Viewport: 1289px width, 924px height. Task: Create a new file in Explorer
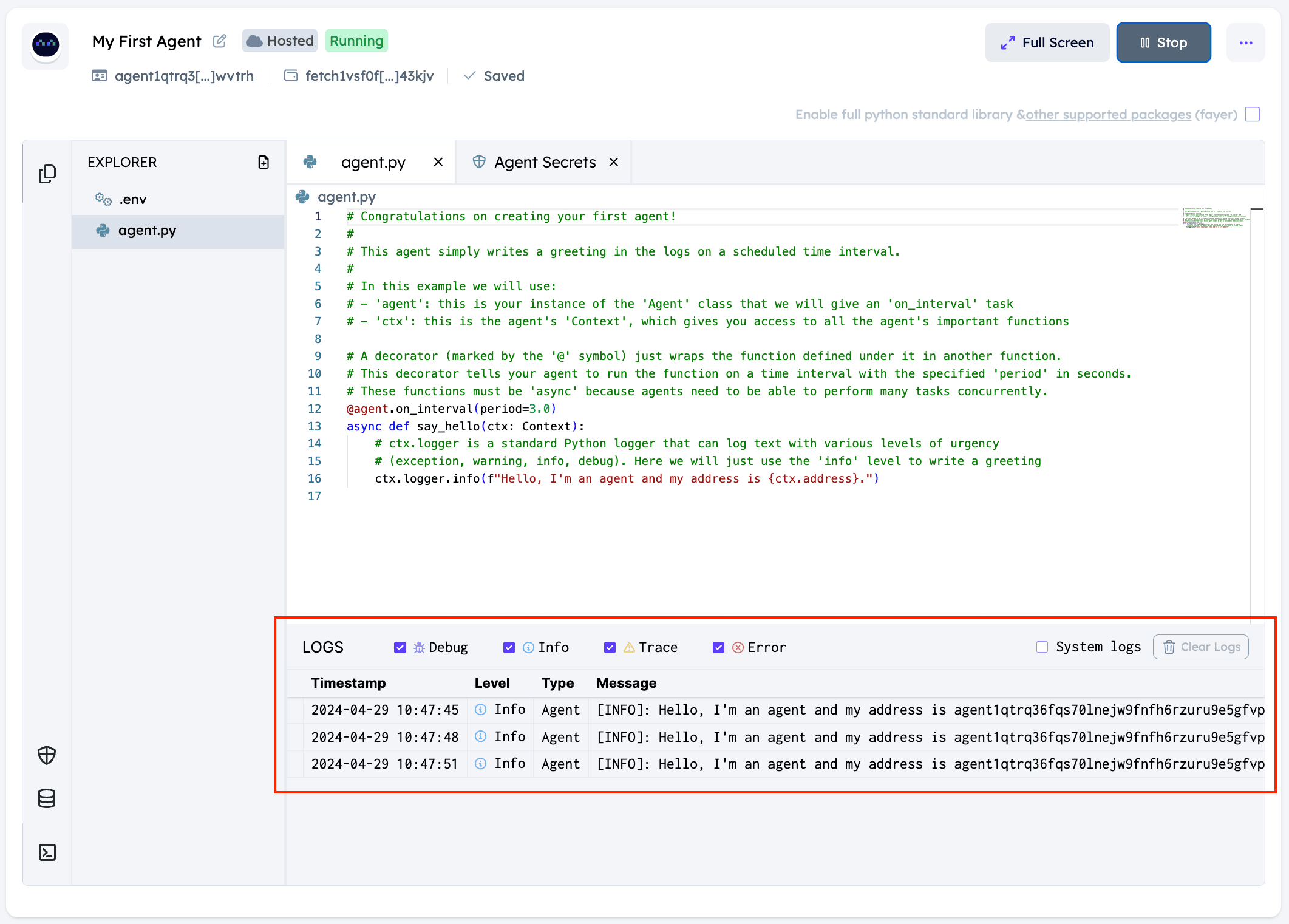[x=264, y=162]
